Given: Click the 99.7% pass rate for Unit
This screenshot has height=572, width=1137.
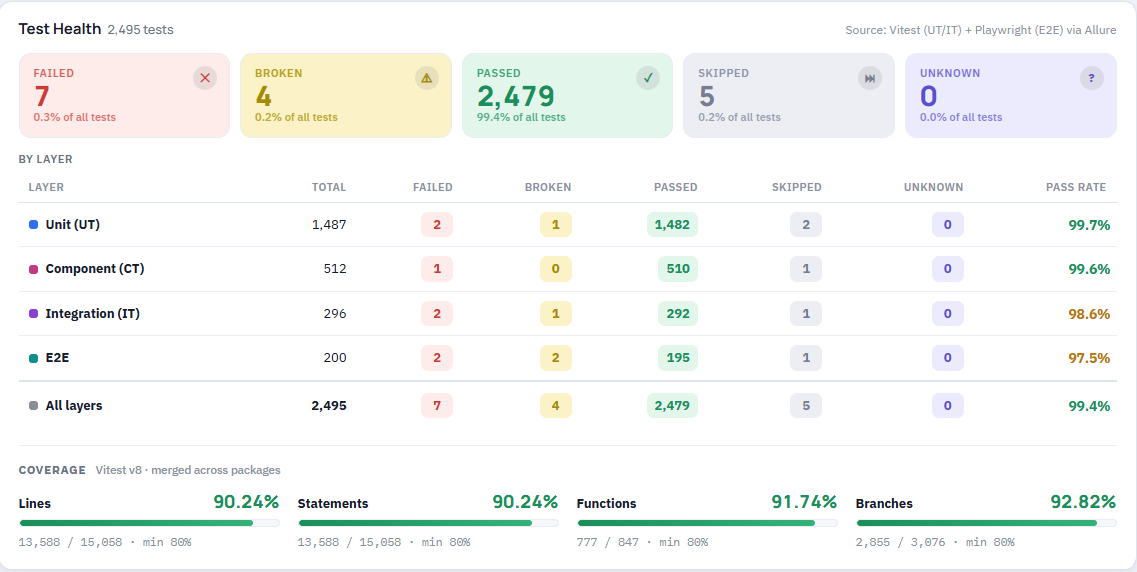Looking at the screenshot, I should (1089, 225).
